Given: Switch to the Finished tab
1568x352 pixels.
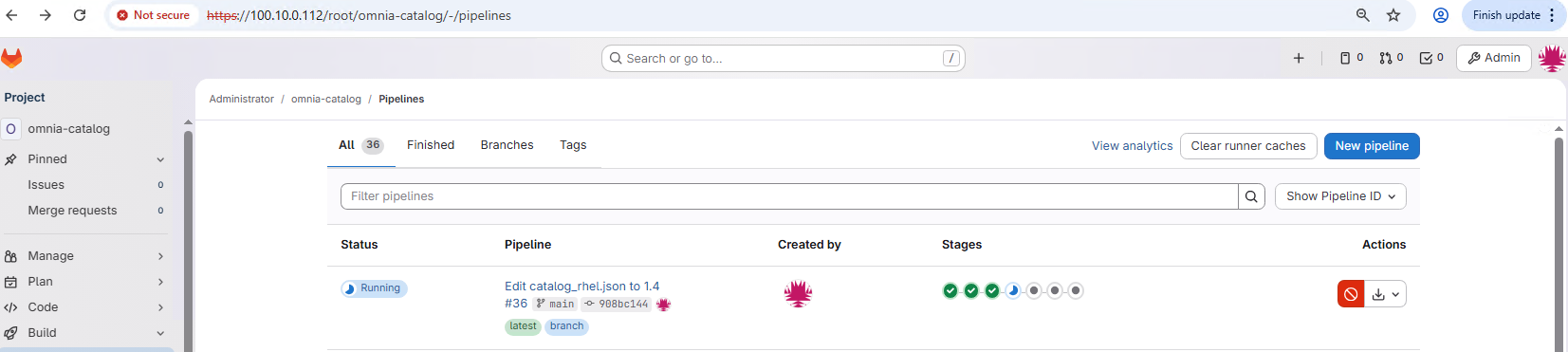Looking at the screenshot, I should point(431,145).
